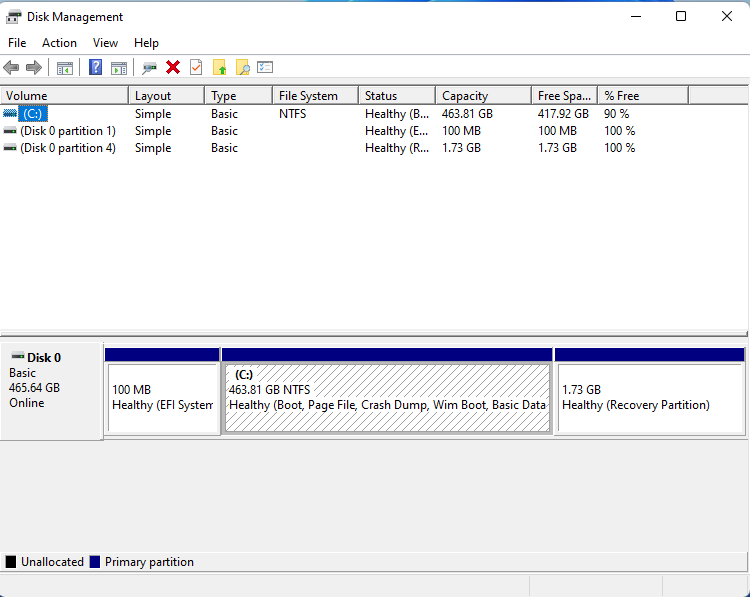750x597 pixels.
Task: Click the 463.81 GB capacity cell
Action: point(467,113)
